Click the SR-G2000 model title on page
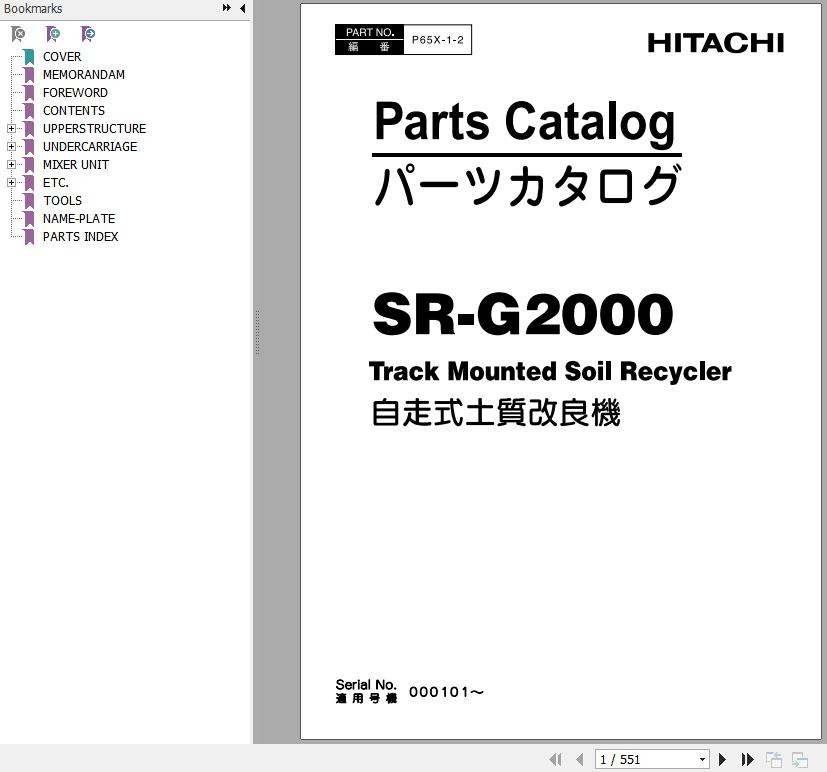The width and height of the screenshot is (827, 772). (523, 314)
